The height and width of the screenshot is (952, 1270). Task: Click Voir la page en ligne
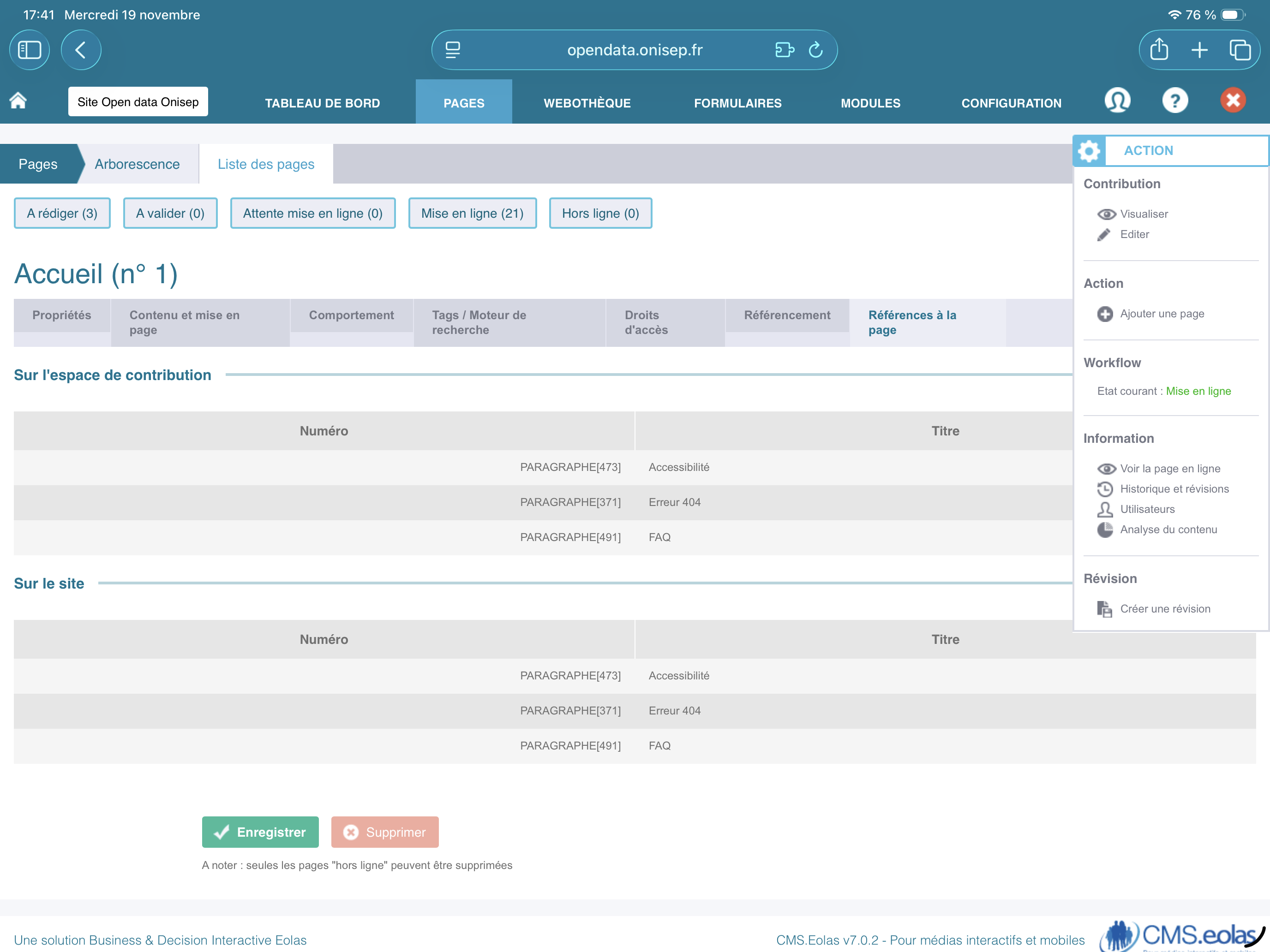coord(1169,468)
